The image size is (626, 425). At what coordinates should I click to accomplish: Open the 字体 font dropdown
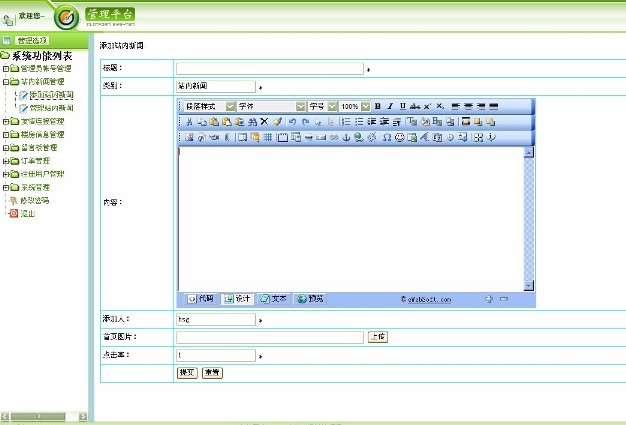point(301,106)
